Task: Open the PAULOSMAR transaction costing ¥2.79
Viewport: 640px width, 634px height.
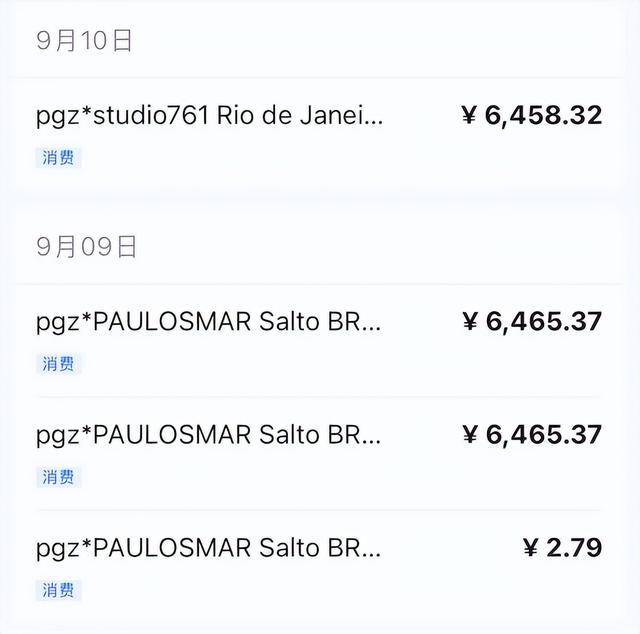Action: point(208,548)
